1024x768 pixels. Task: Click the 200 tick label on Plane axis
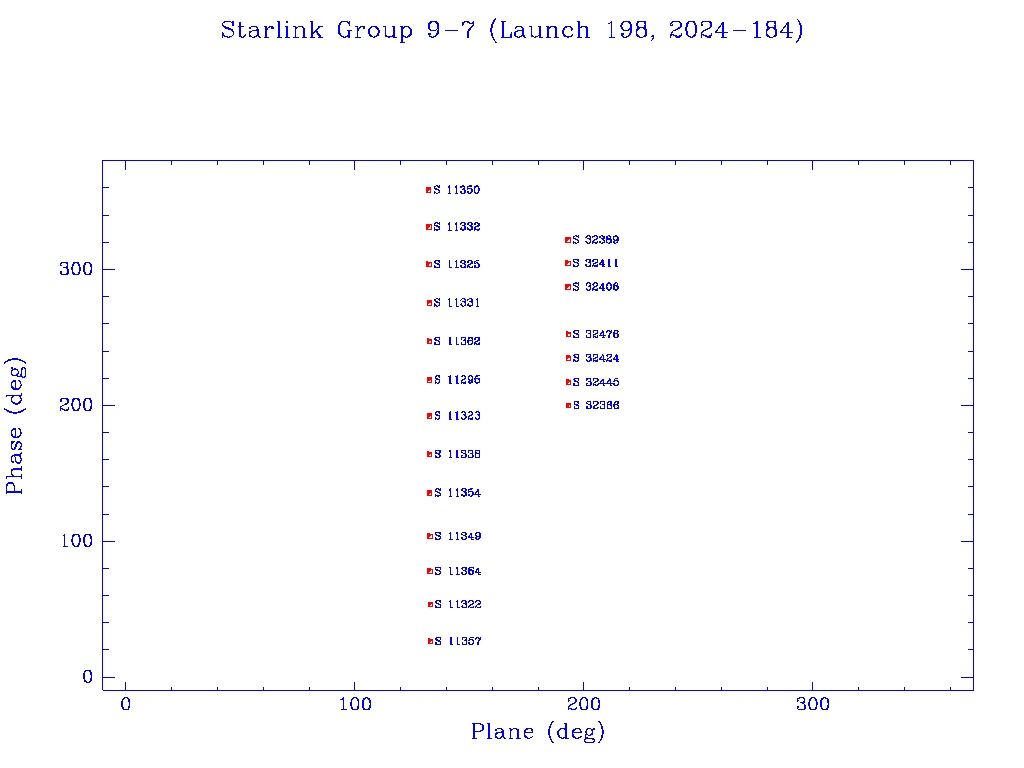(x=584, y=704)
